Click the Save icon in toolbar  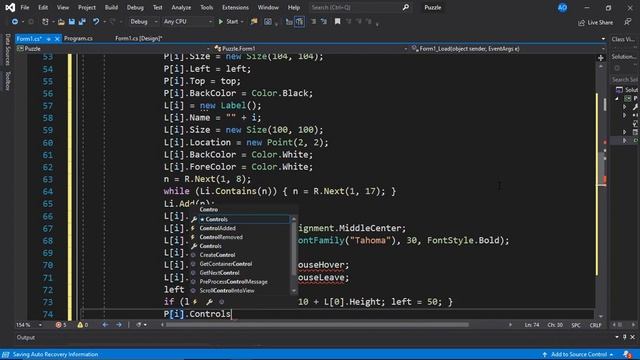point(72,22)
